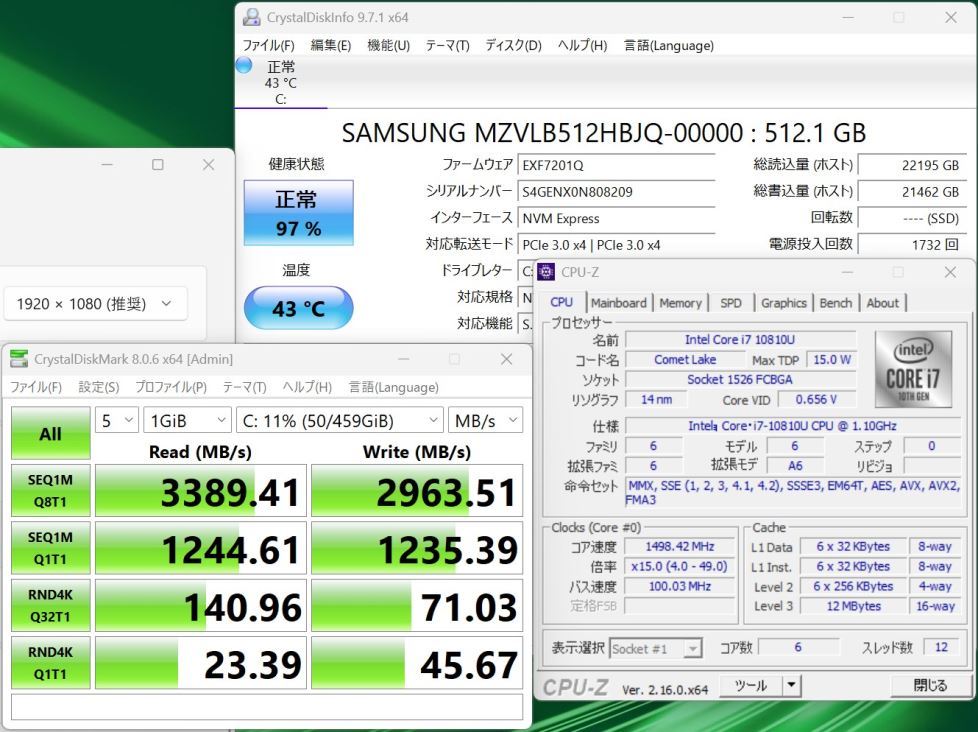Image resolution: width=978 pixels, height=732 pixels.
Task: Click the power-on count value 1732 回
Action: click(x=913, y=245)
